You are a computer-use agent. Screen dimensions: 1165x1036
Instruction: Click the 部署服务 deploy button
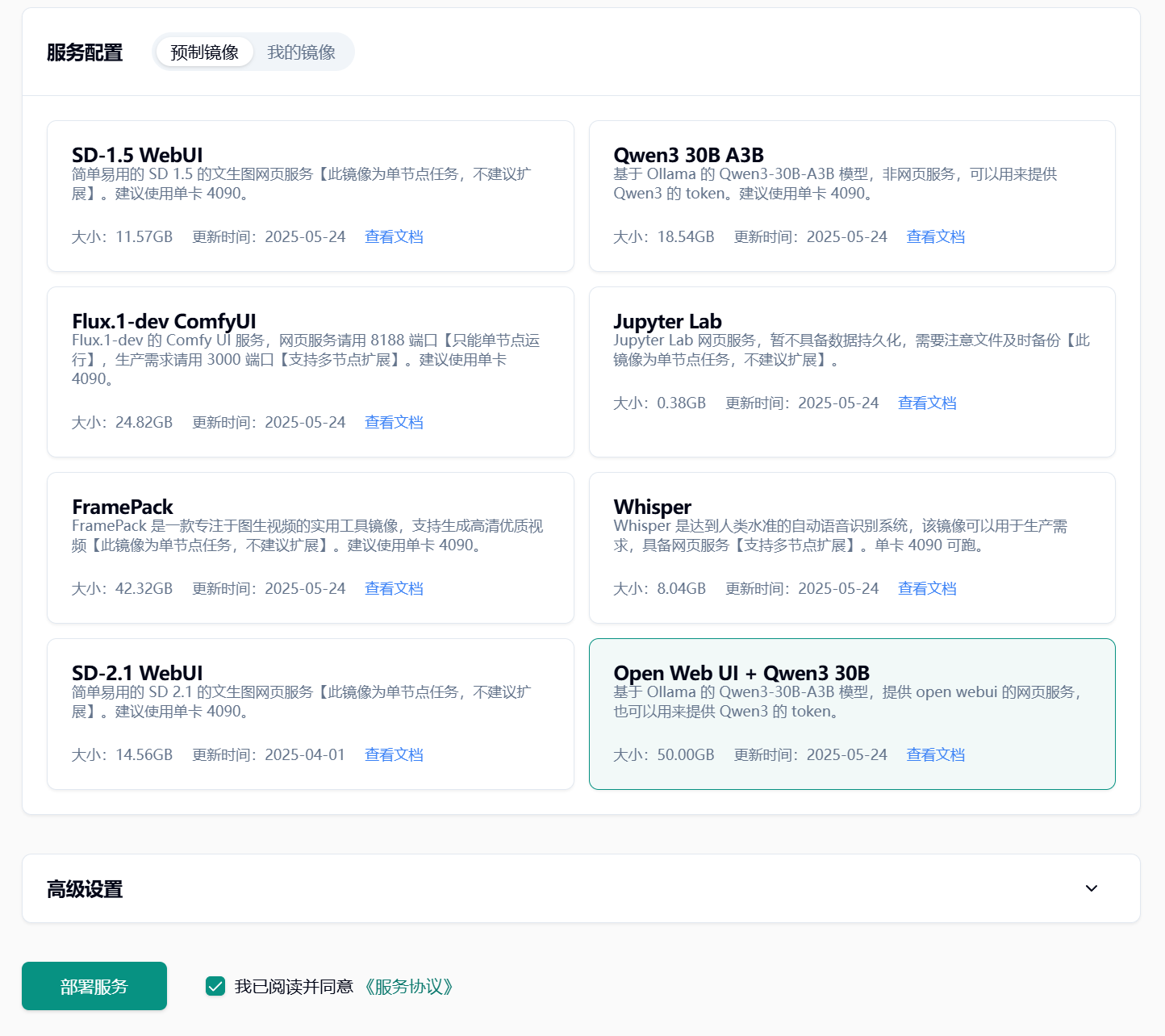94,986
